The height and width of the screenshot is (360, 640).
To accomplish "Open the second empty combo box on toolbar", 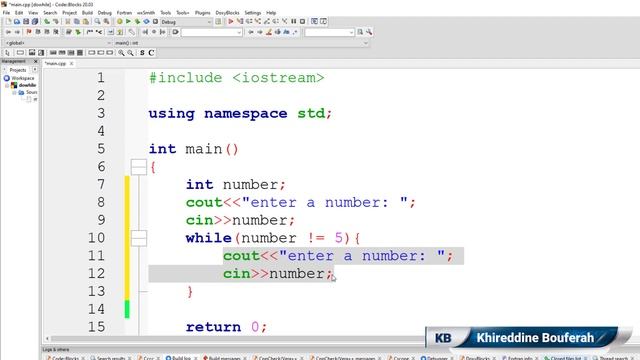I will 329,32.
